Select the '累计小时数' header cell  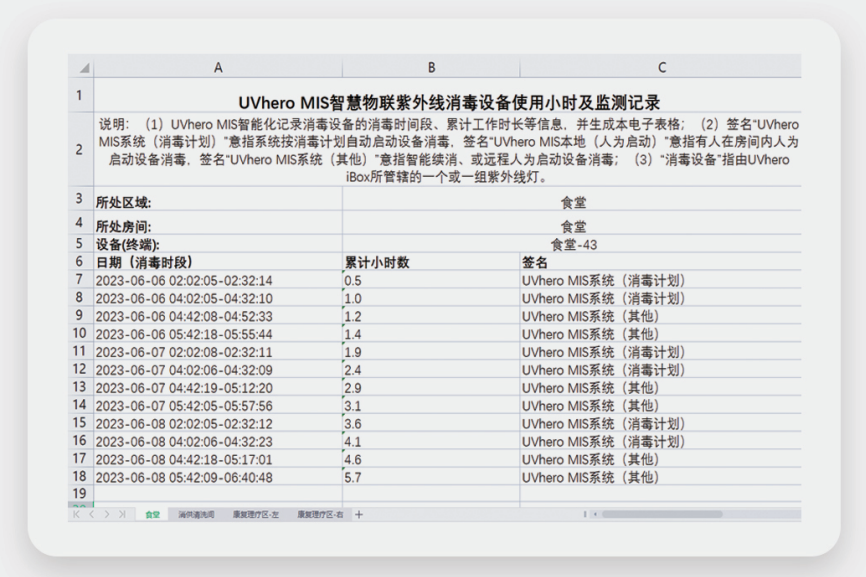pyautogui.click(x=431, y=262)
